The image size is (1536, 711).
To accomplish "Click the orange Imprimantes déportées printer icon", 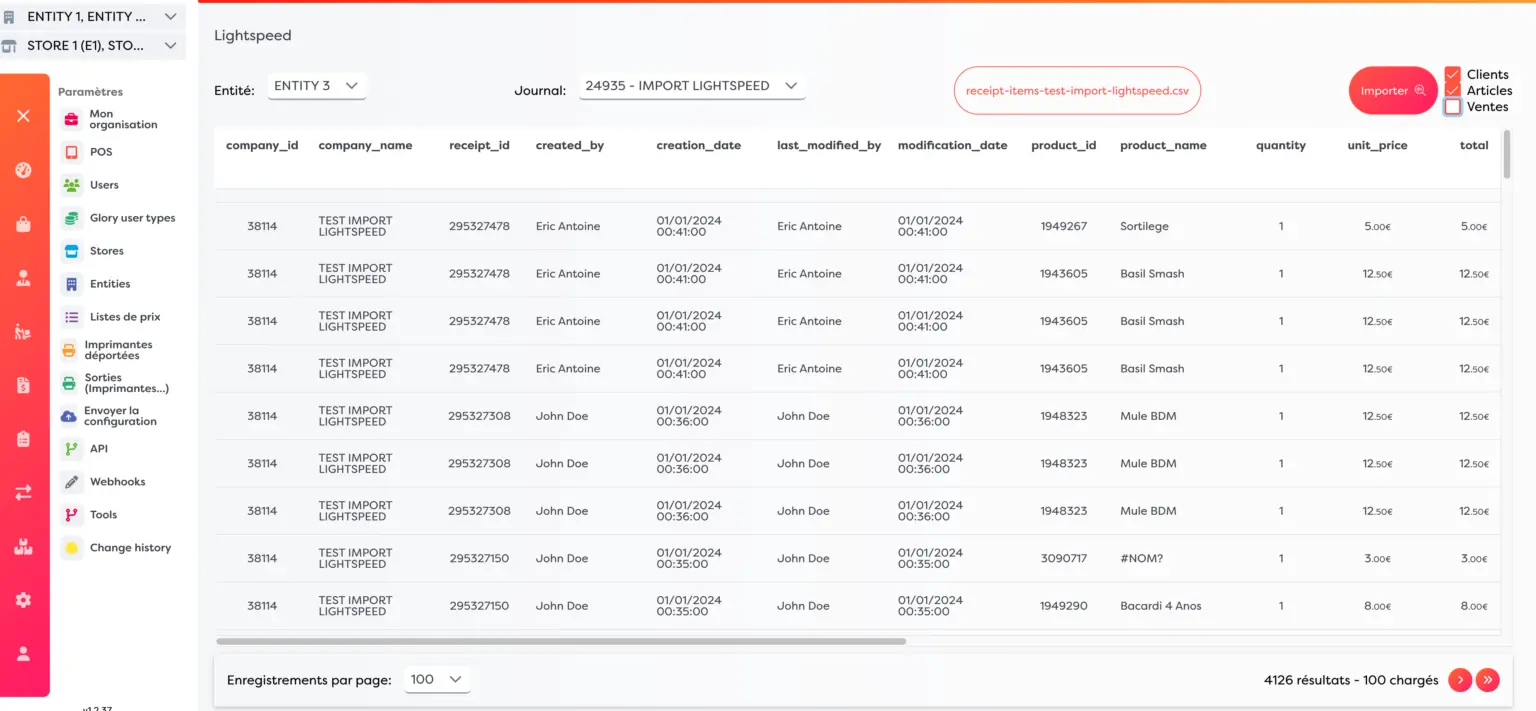I will 69,350.
